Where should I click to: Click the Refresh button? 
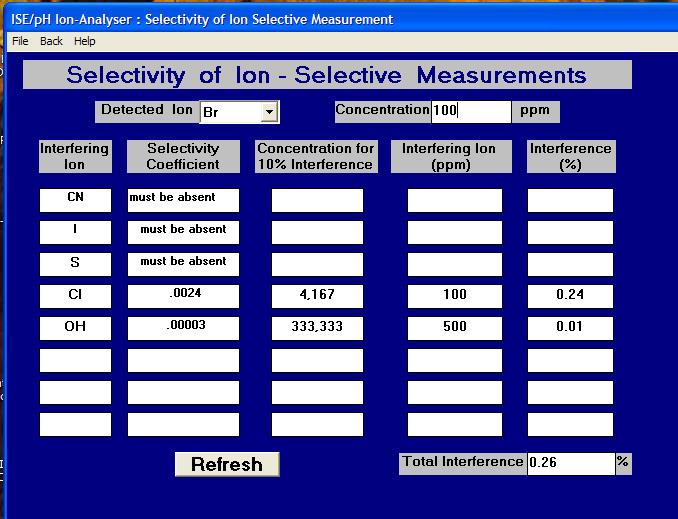[227, 465]
